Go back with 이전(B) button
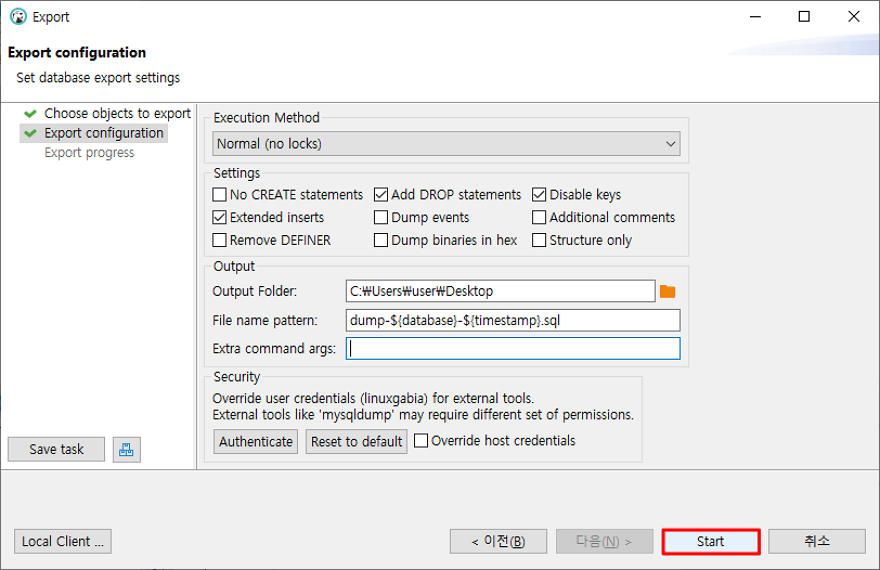Image resolution: width=880 pixels, height=570 pixels. pos(498,541)
